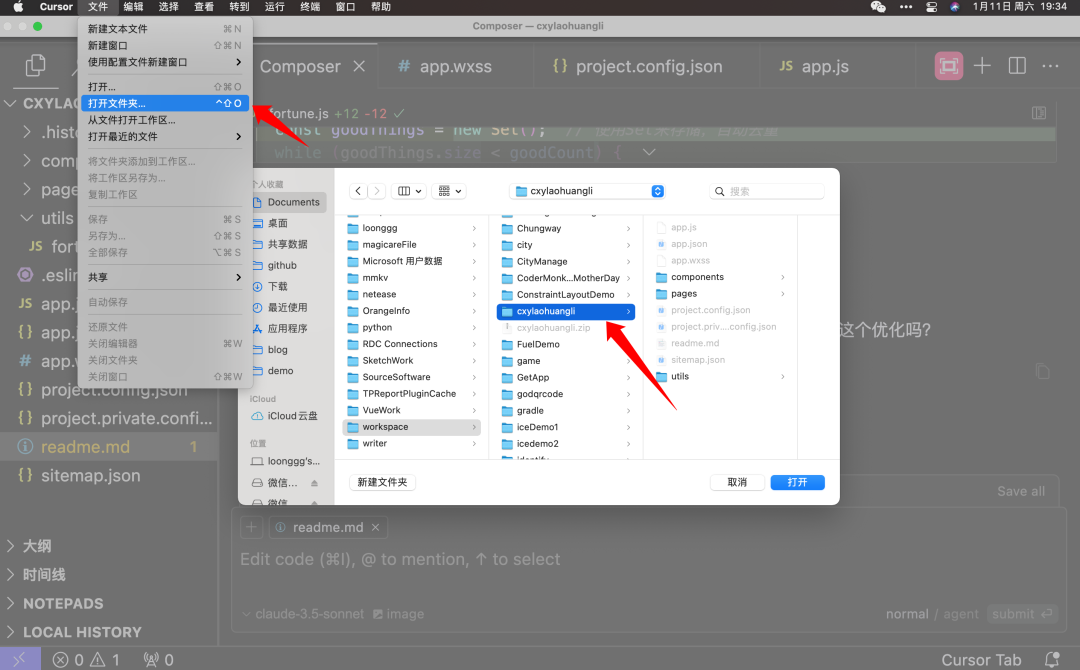The width and height of the screenshot is (1080, 670).
Task: Split the editor with split icon
Action: 1017,66
